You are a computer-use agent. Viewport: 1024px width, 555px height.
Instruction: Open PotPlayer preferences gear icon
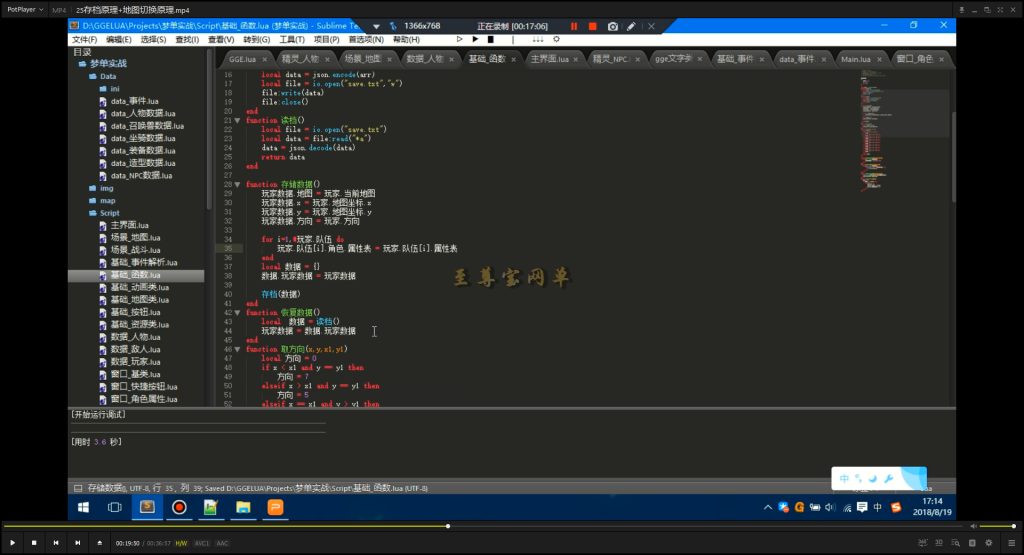(x=989, y=543)
